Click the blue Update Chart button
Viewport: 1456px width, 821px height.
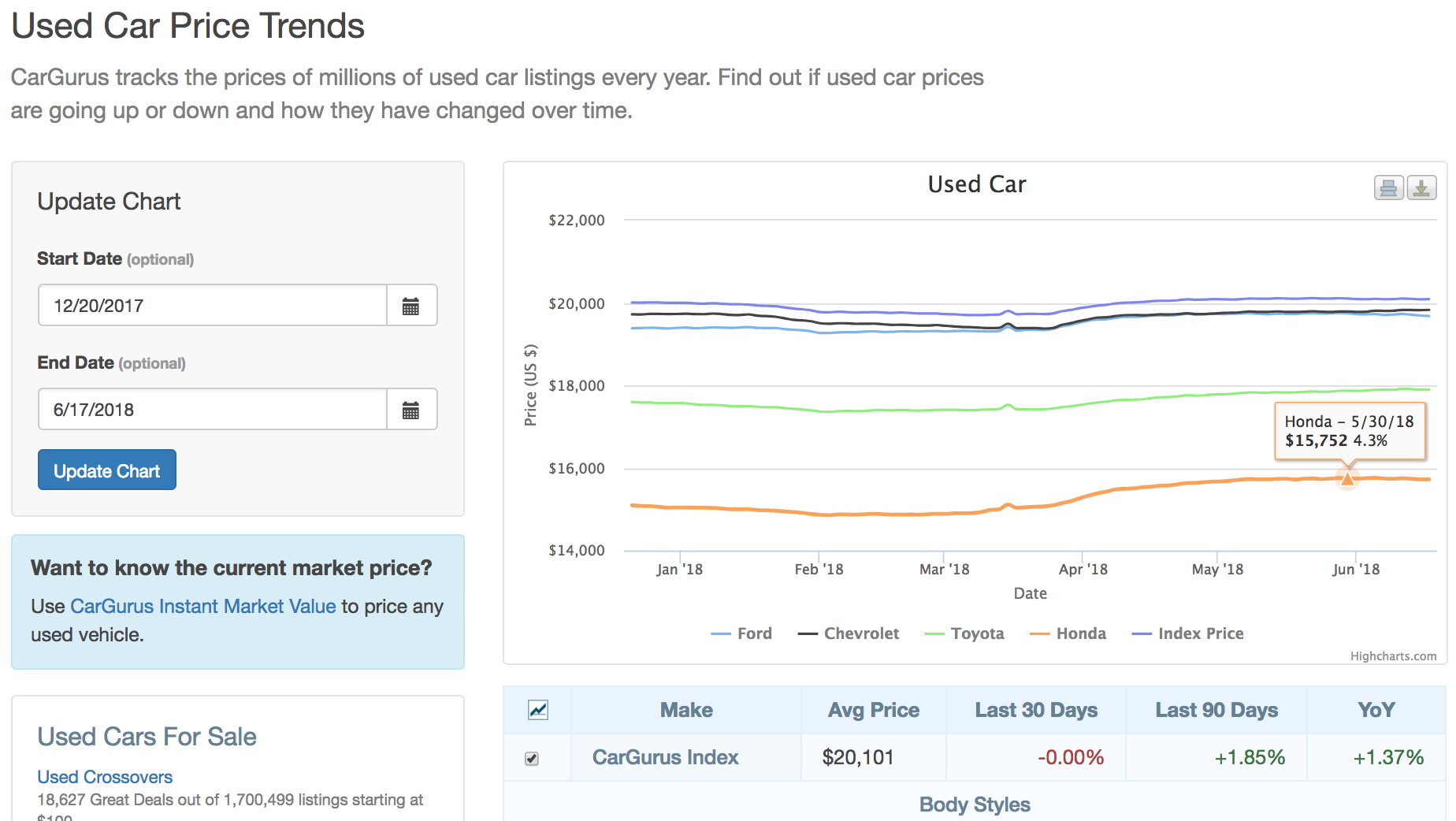[x=107, y=470]
